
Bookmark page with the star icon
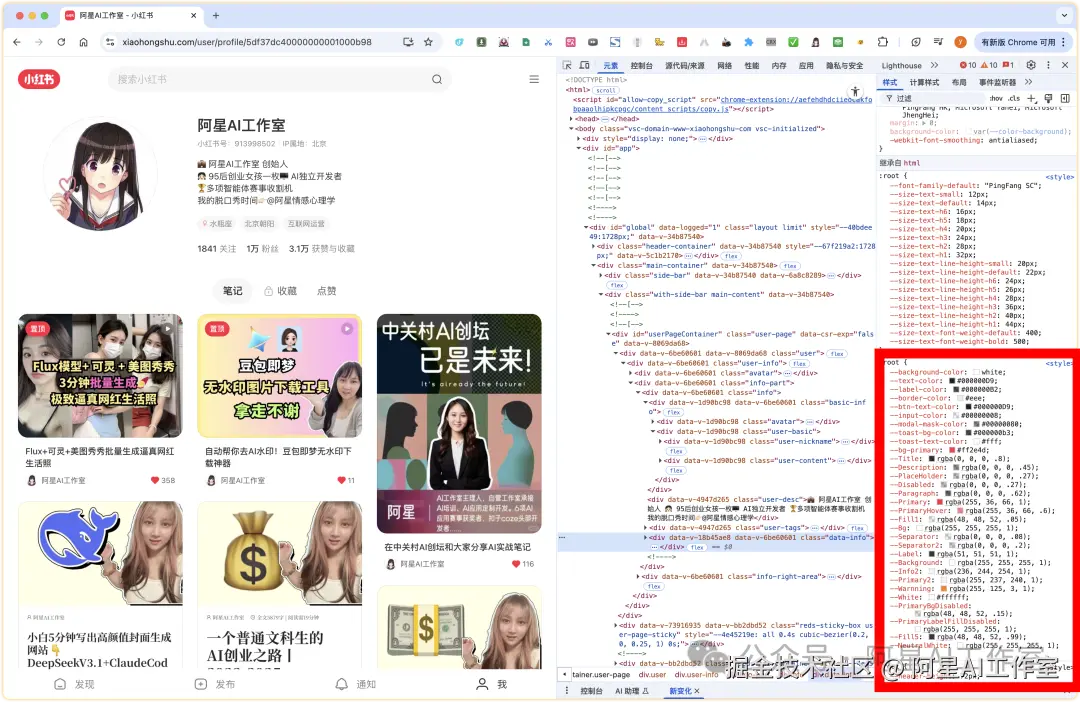(x=428, y=42)
